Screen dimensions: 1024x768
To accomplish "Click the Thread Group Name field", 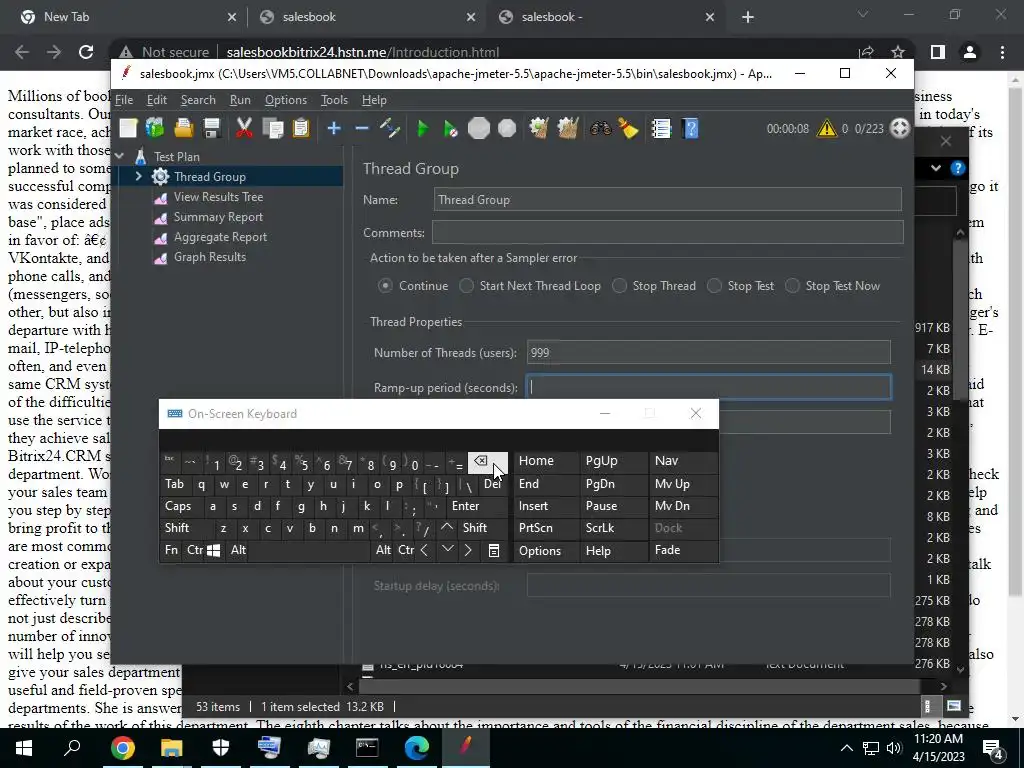I will [x=667, y=199].
